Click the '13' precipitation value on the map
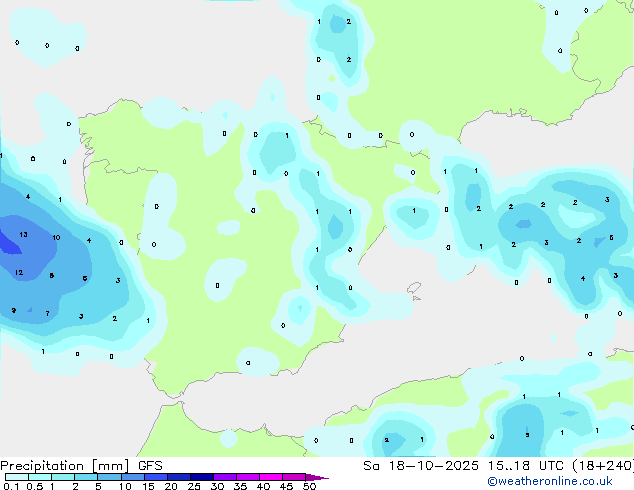 point(23,234)
